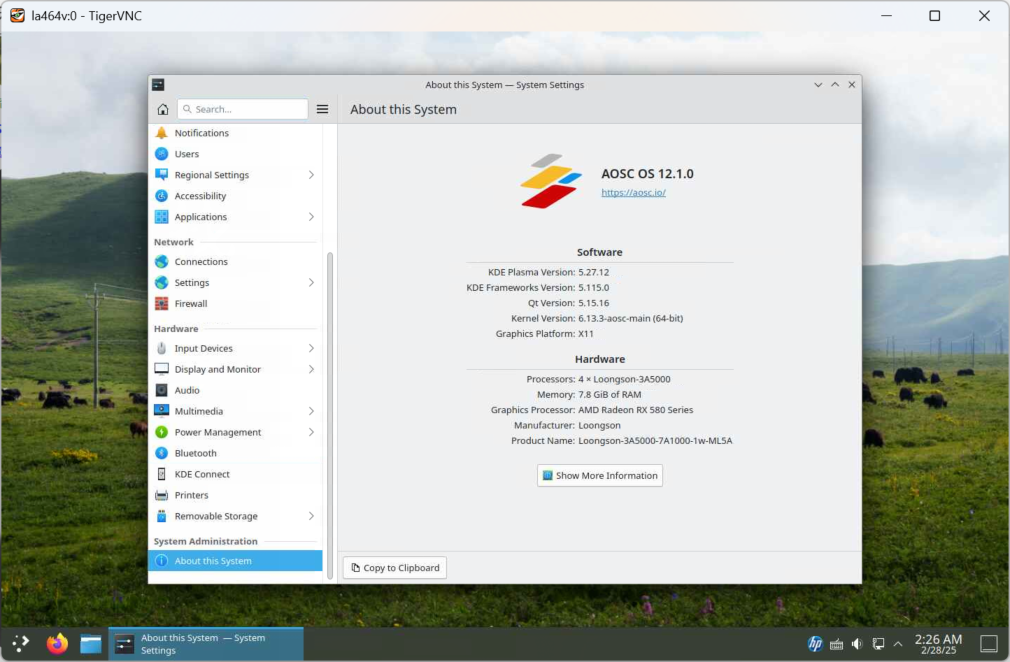Go to System Settings home icon
The height and width of the screenshot is (662, 1010).
click(162, 109)
